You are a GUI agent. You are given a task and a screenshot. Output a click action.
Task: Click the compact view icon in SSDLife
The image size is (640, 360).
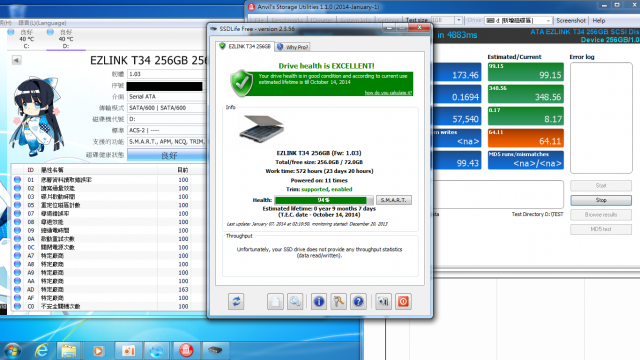pos(383,302)
